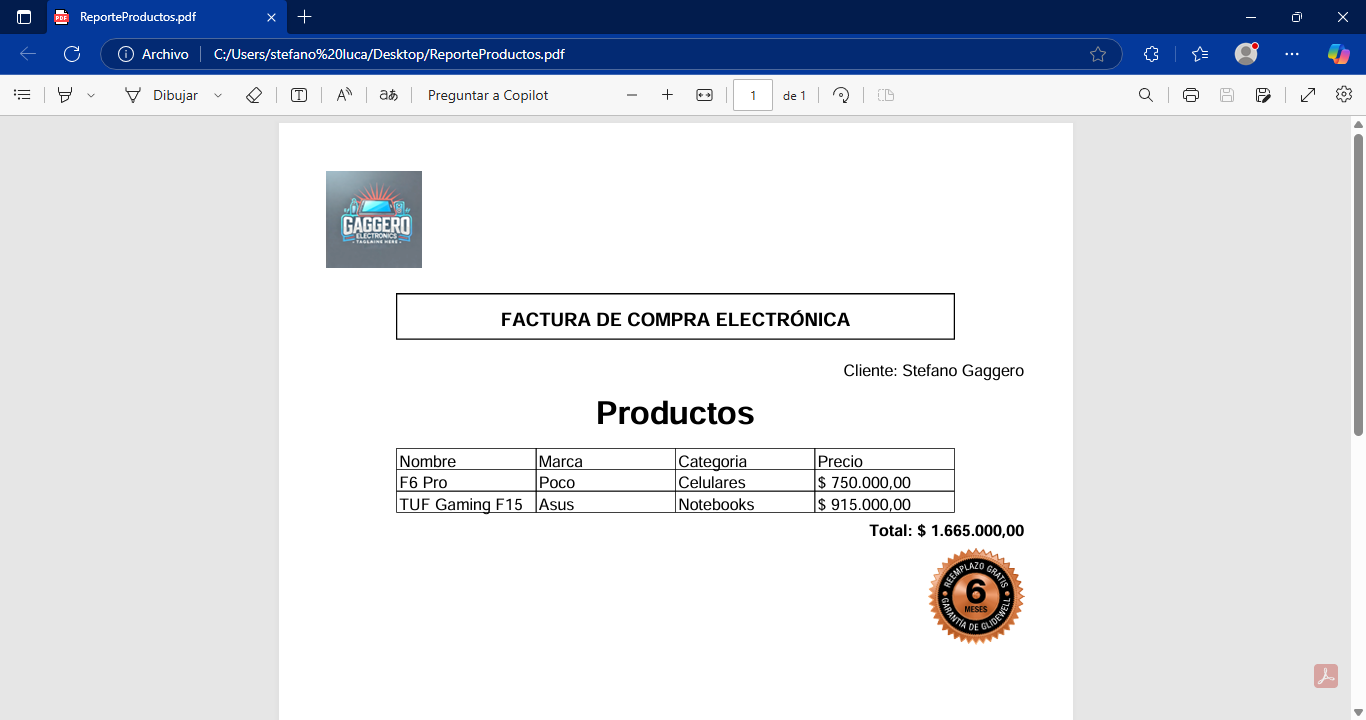View site information for Archivo
Image resolution: width=1366 pixels, height=720 pixels.
tap(153, 54)
